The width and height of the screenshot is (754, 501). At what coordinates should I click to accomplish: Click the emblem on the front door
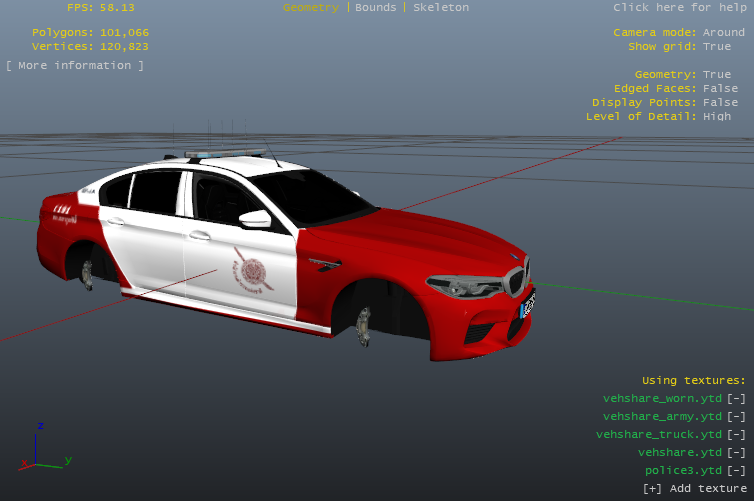[x=251, y=271]
